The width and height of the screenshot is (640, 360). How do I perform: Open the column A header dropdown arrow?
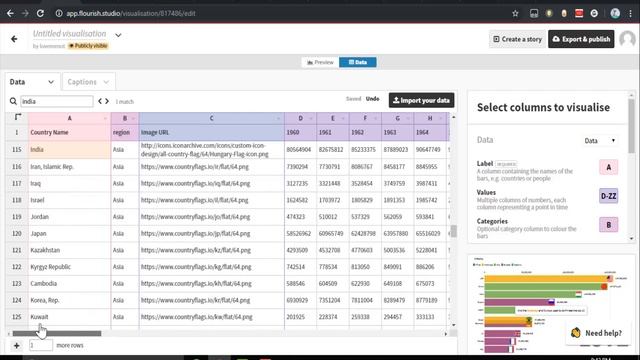pyautogui.click(x=105, y=118)
